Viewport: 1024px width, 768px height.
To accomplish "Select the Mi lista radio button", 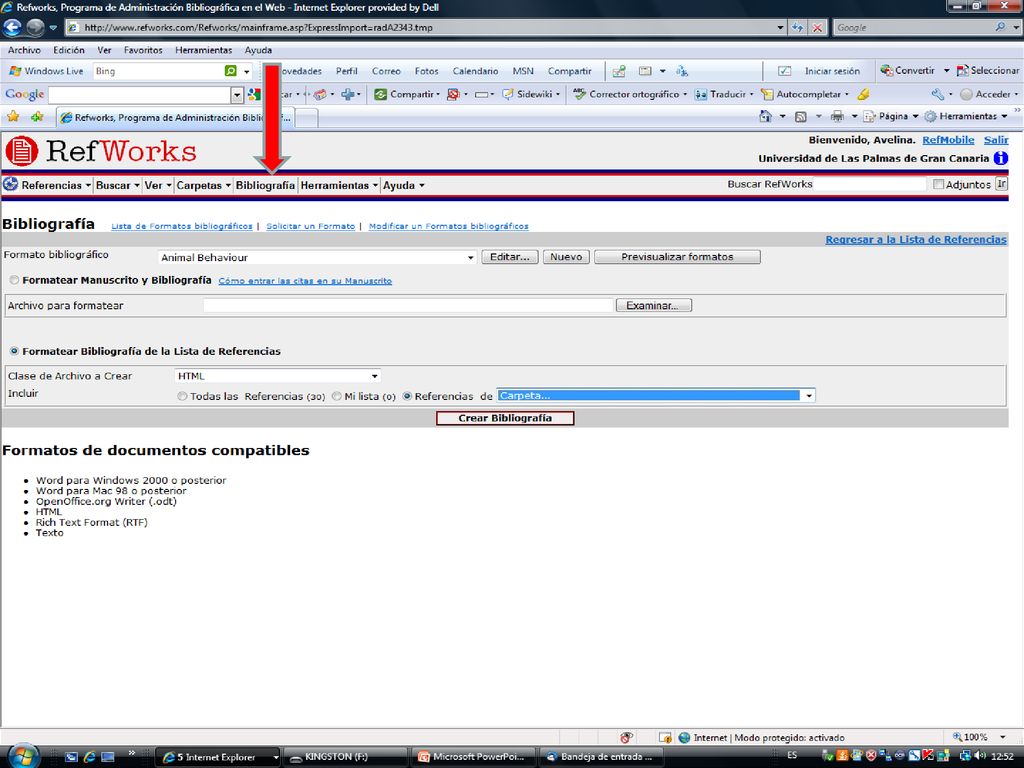I will point(336,396).
